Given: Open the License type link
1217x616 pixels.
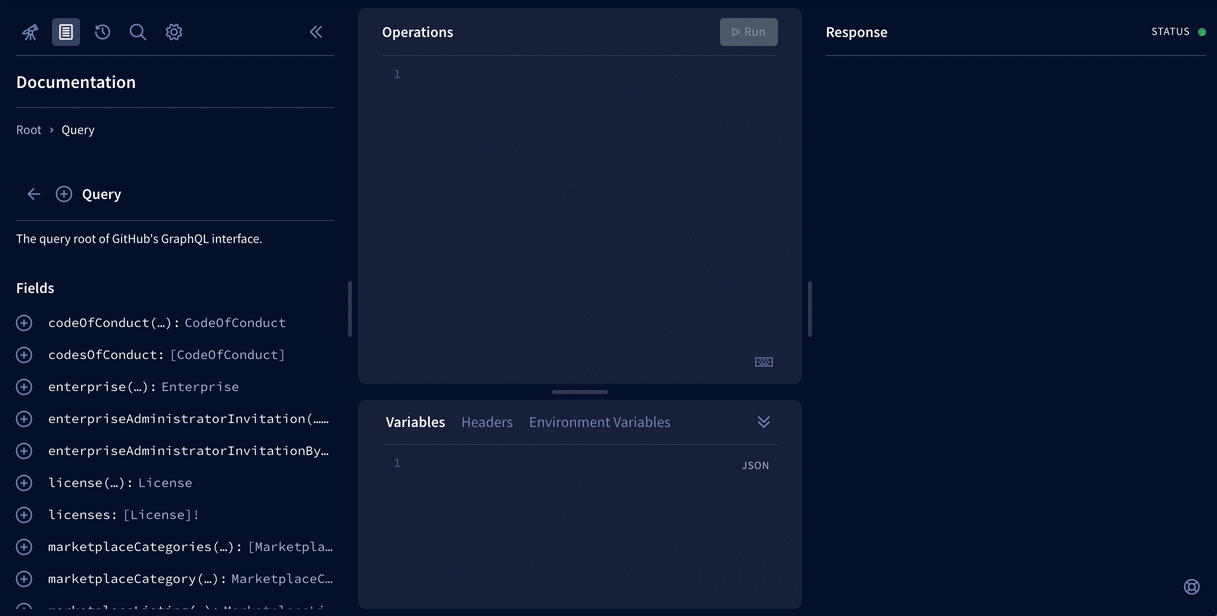Looking at the screenshot, I should pos(165,483).
